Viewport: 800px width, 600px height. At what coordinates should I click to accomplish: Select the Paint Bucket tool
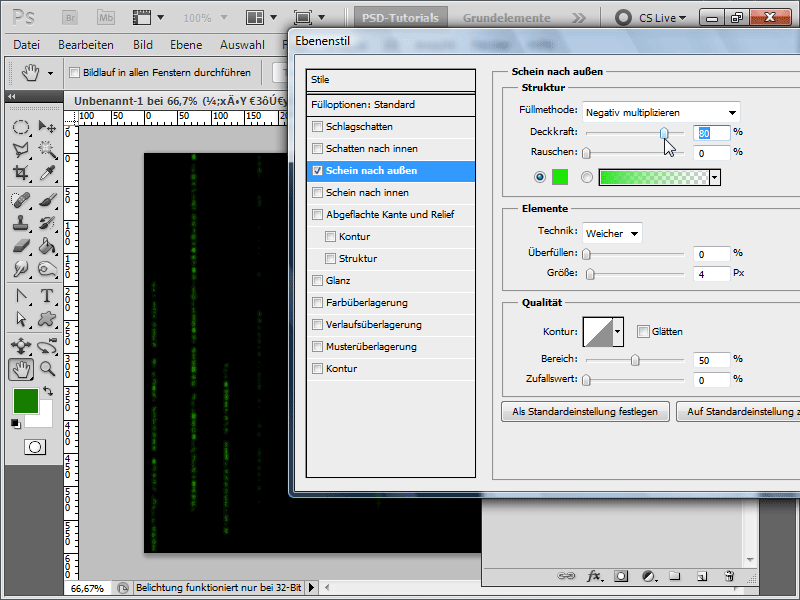click(x=47, y=246)
